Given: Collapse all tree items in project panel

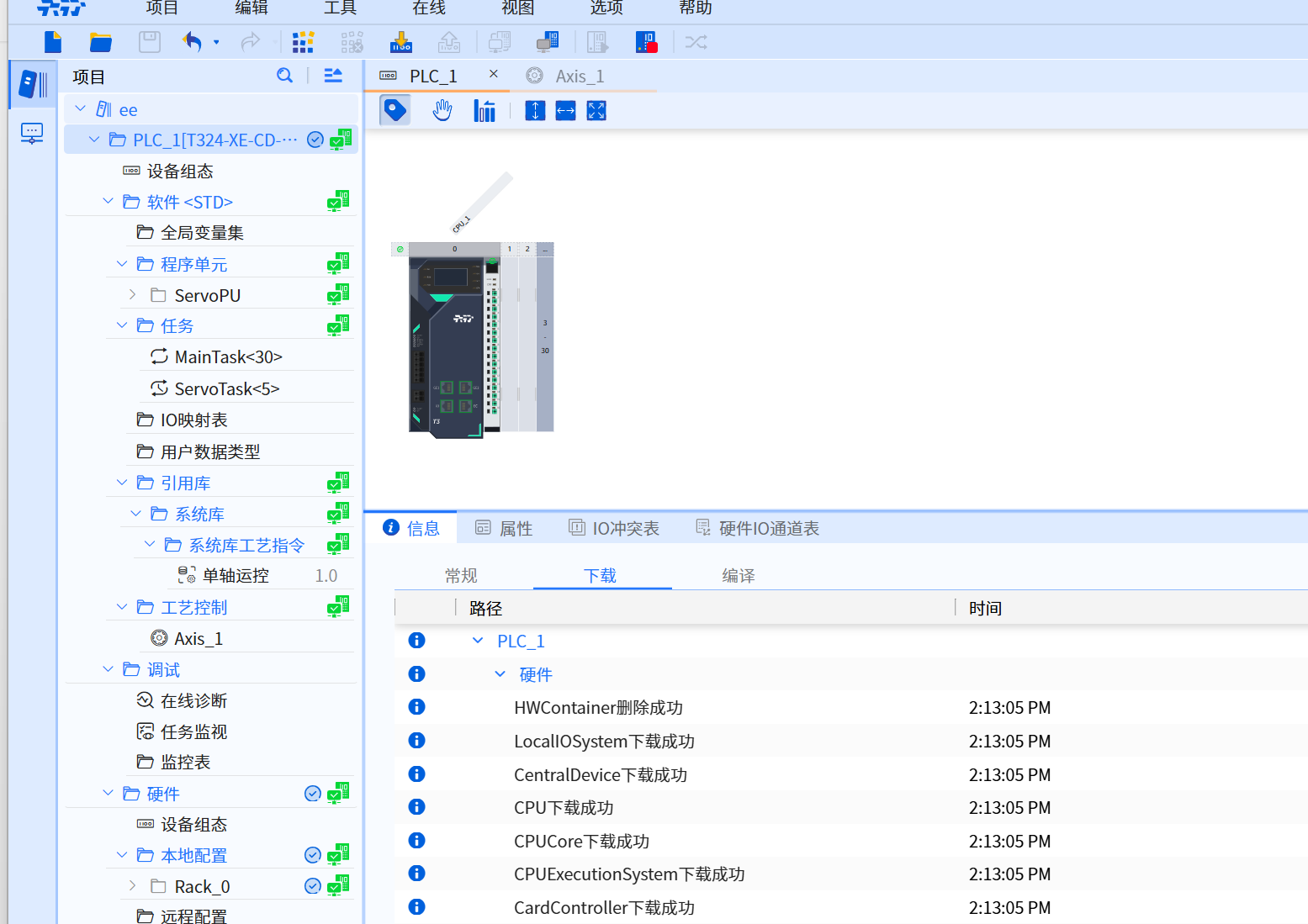Looking at the screenshot, I should point(333,76).
